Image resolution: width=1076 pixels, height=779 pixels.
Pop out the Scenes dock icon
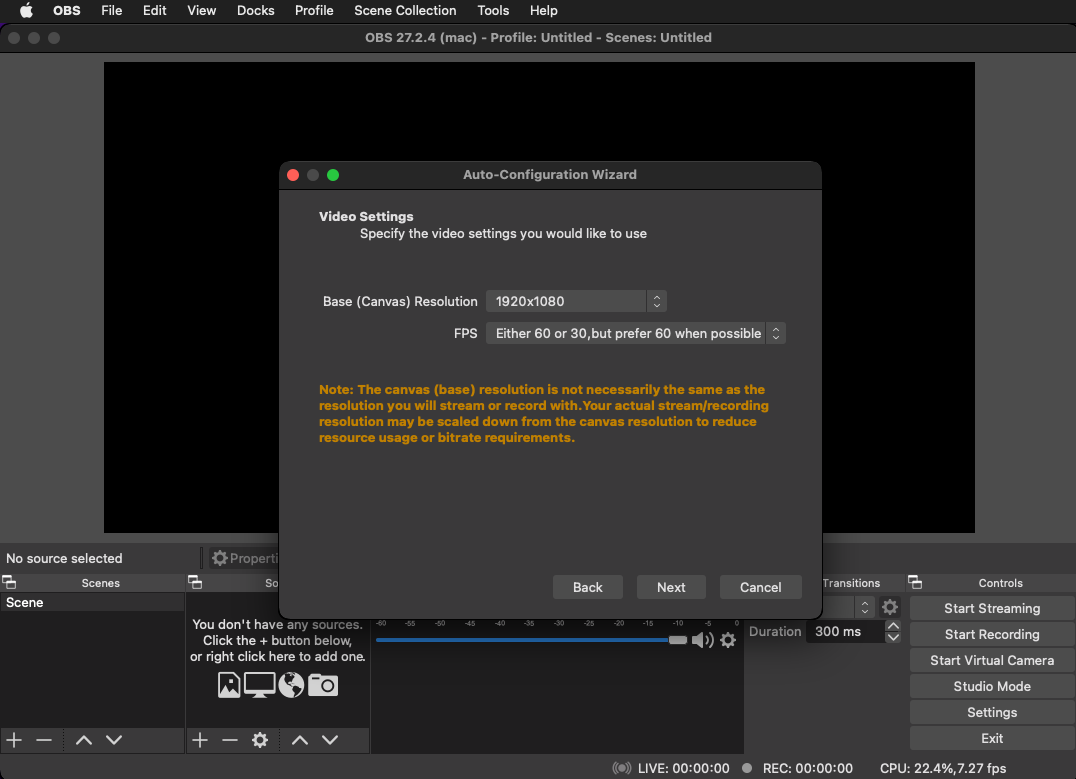pos(10,583)
